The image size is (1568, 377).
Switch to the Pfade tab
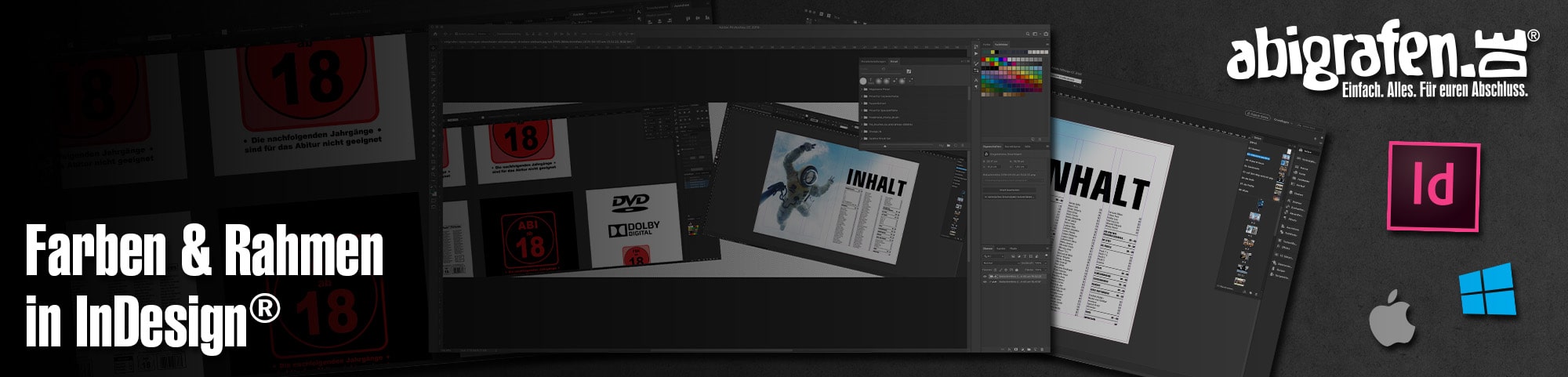[1013, 248]
